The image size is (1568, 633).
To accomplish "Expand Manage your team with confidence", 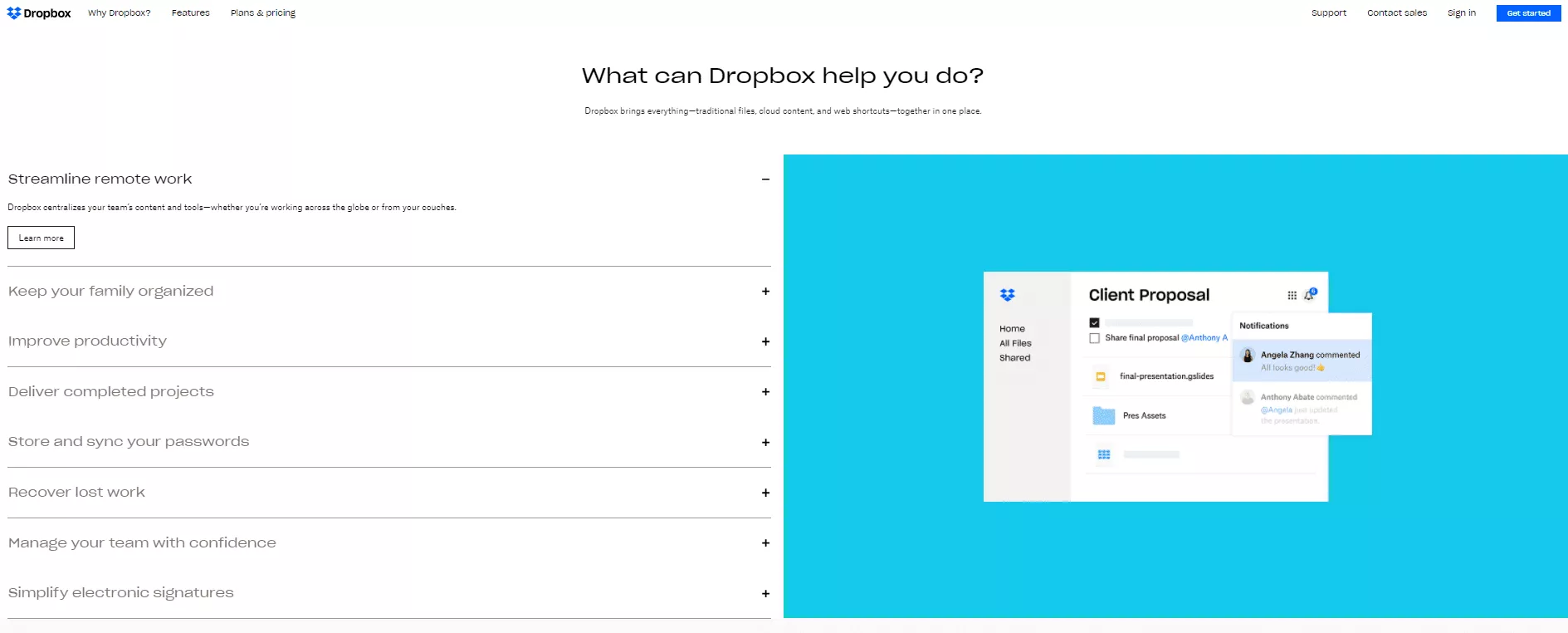I will click(765, 543).
